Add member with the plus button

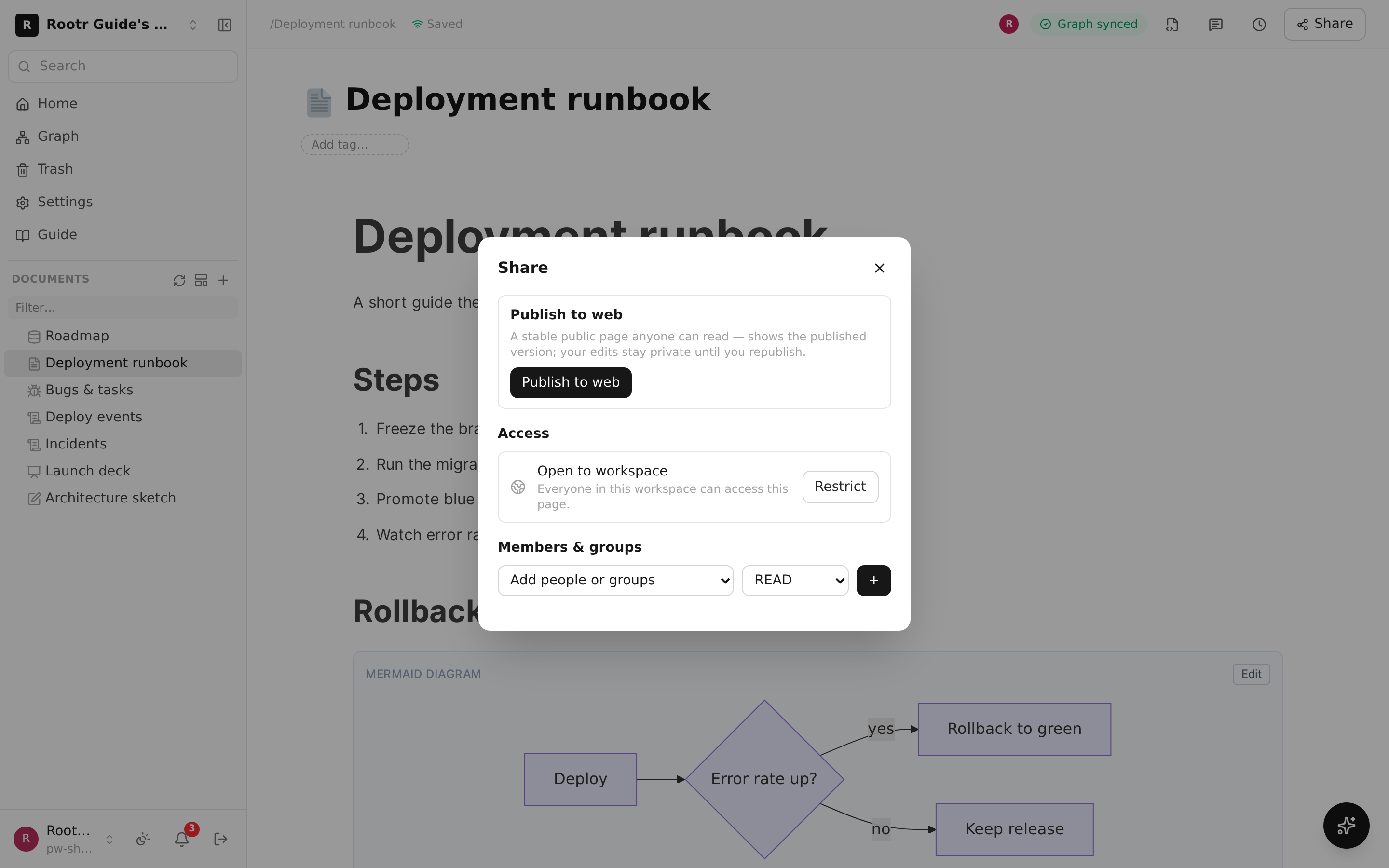(x=873, y=581)
